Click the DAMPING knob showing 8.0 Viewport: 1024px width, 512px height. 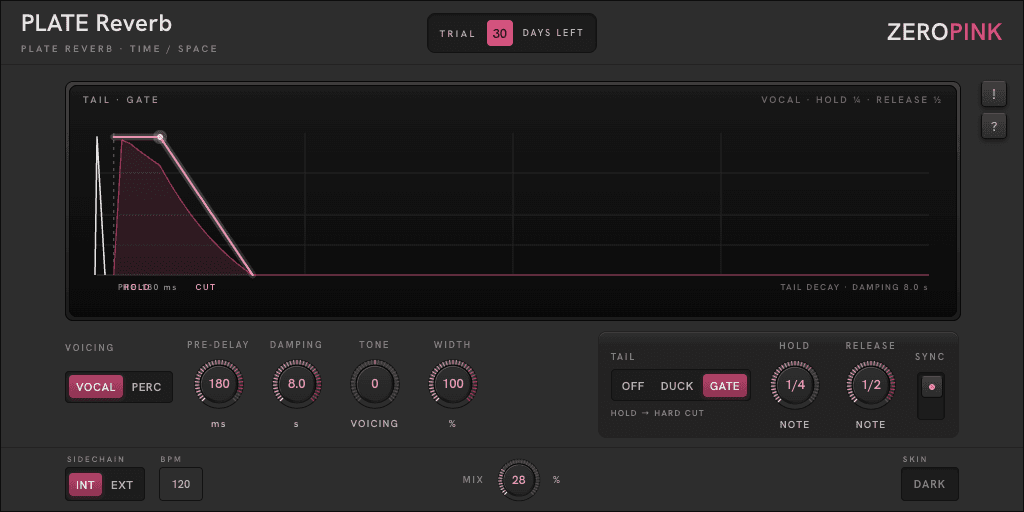click(296, 383)
